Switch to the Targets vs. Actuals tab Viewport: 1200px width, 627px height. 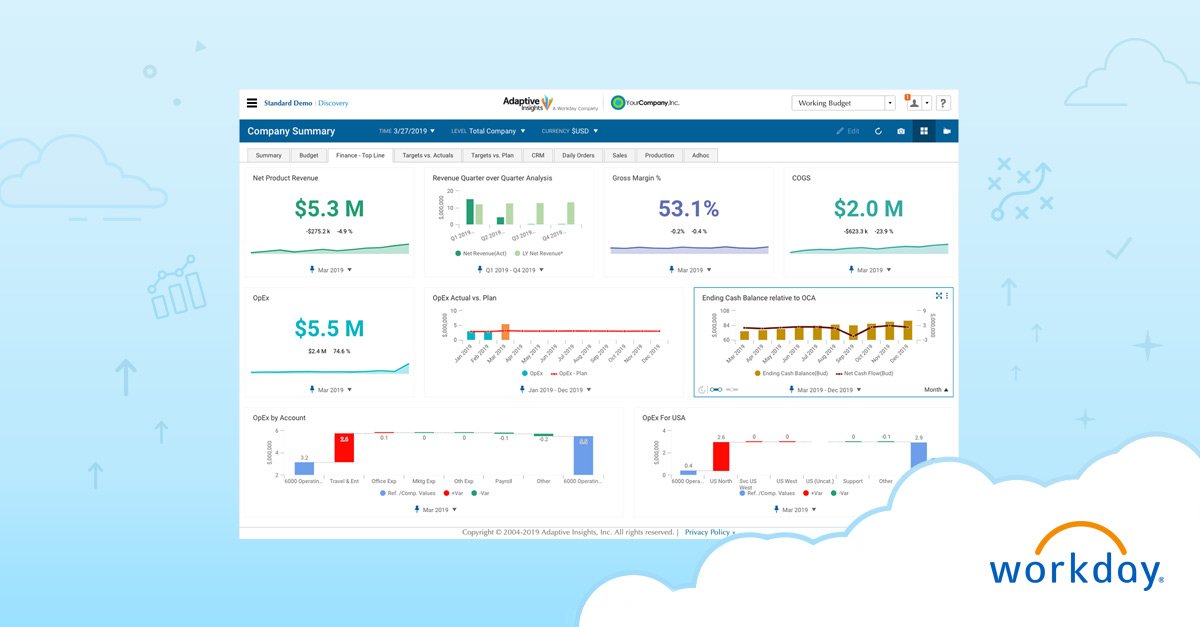coord(427,156)
